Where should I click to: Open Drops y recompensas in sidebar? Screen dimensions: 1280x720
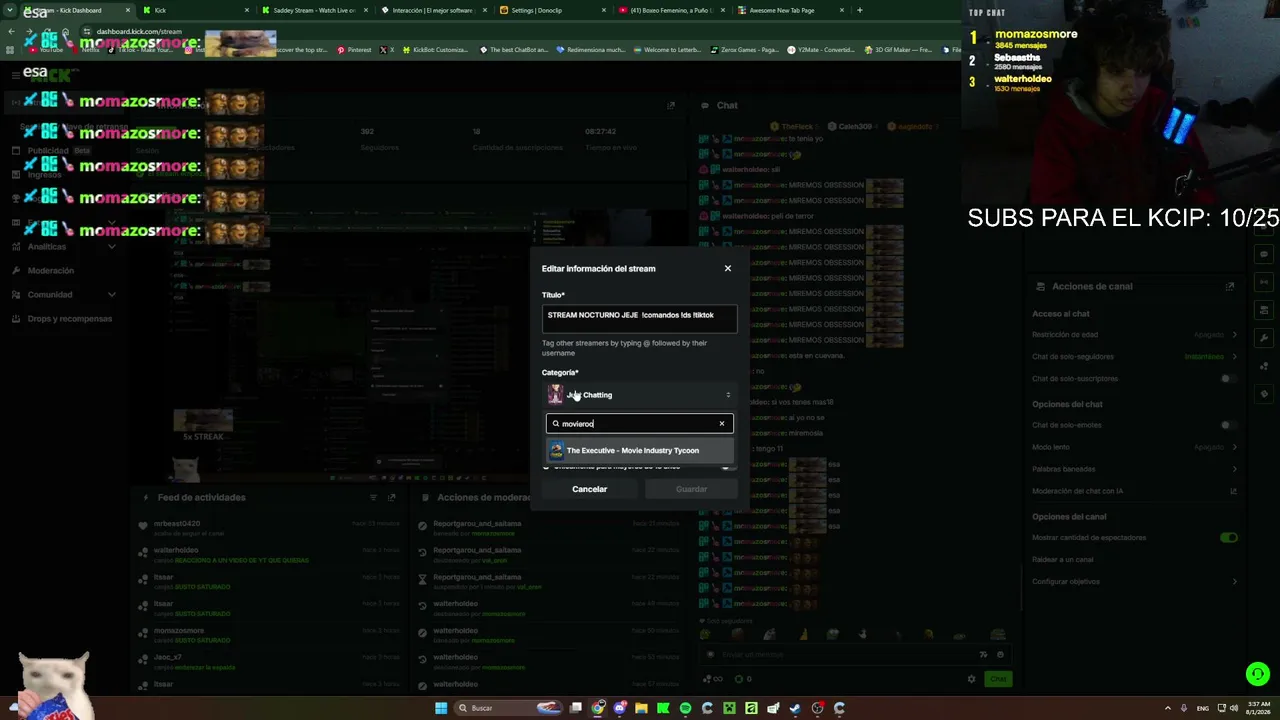point(64,319)
